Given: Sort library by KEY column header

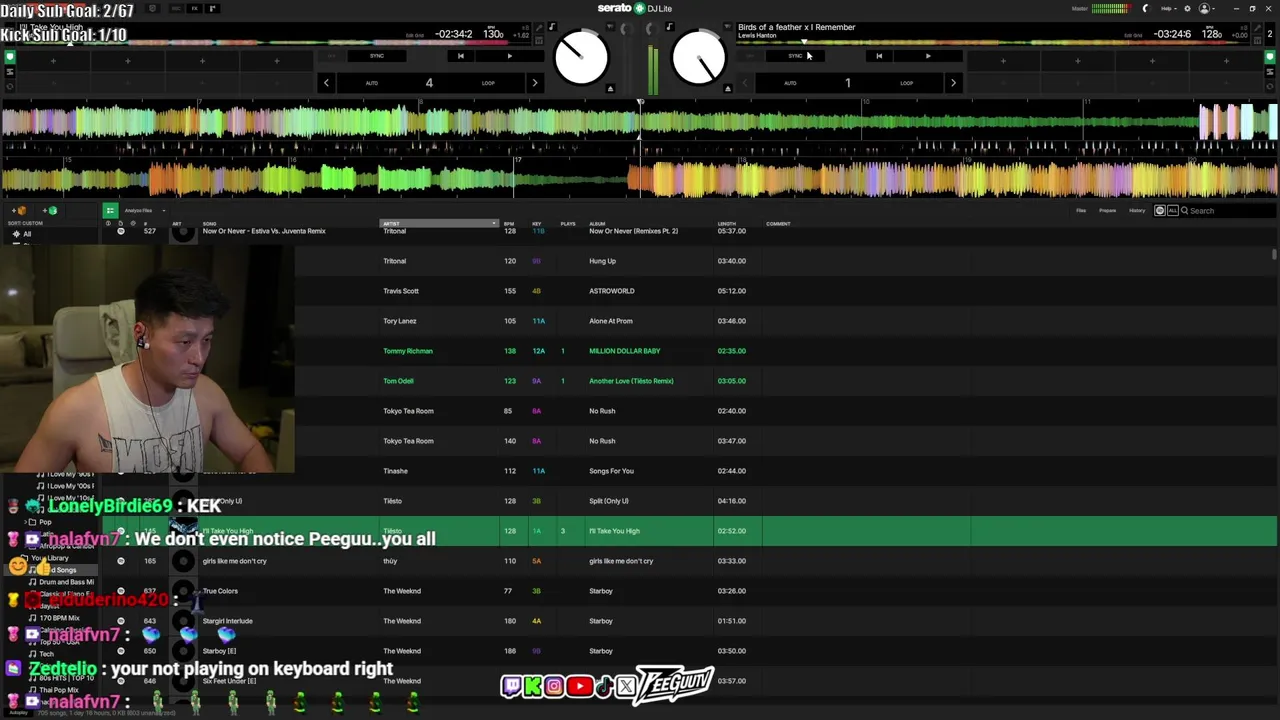Looking at the screenshot, I should click(537, 224).
